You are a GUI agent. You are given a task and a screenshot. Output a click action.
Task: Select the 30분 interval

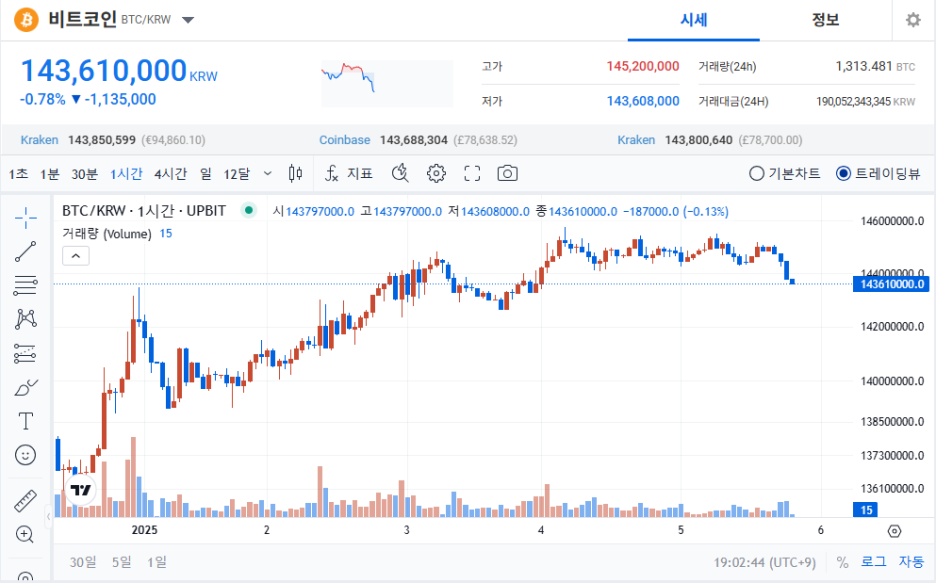pyautogui.click(x=84, y=174)
